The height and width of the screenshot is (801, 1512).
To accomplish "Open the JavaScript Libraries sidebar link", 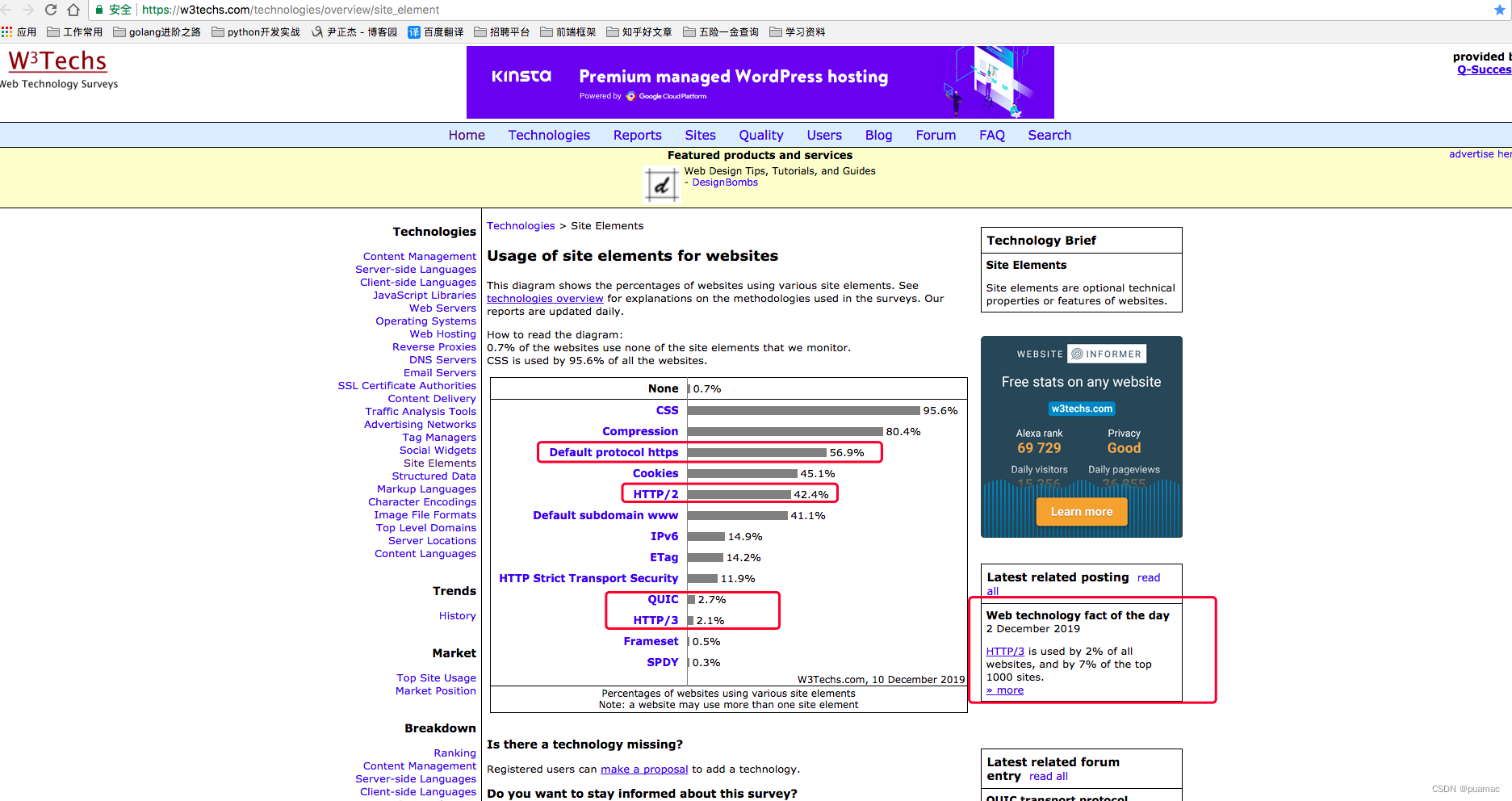I will tap(425, 296).
